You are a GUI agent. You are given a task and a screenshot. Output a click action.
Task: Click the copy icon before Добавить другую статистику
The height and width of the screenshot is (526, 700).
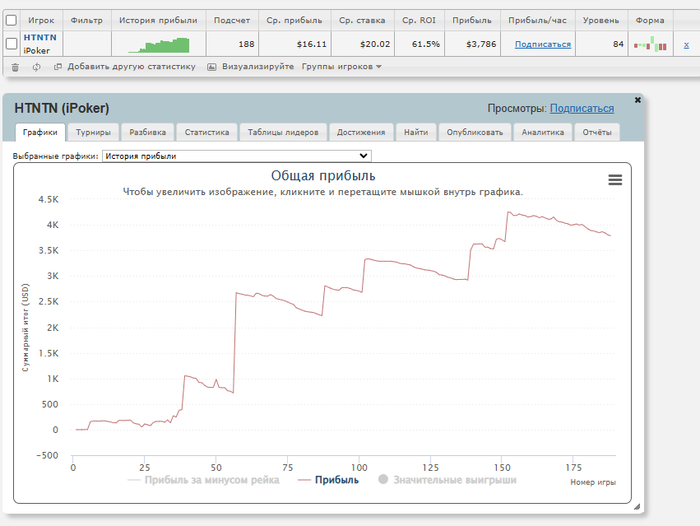(58, 67)
